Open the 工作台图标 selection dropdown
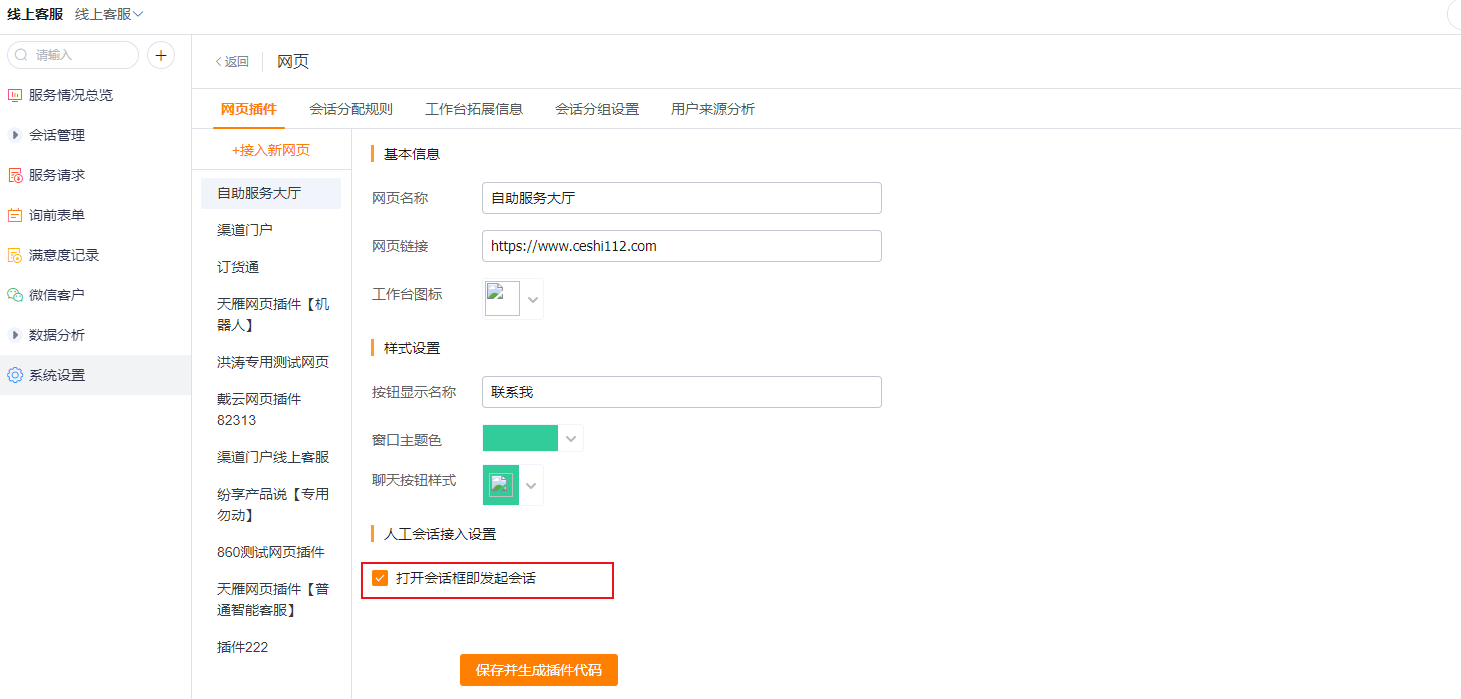This screenshot has height=699, width=1461. coord(532,298)
